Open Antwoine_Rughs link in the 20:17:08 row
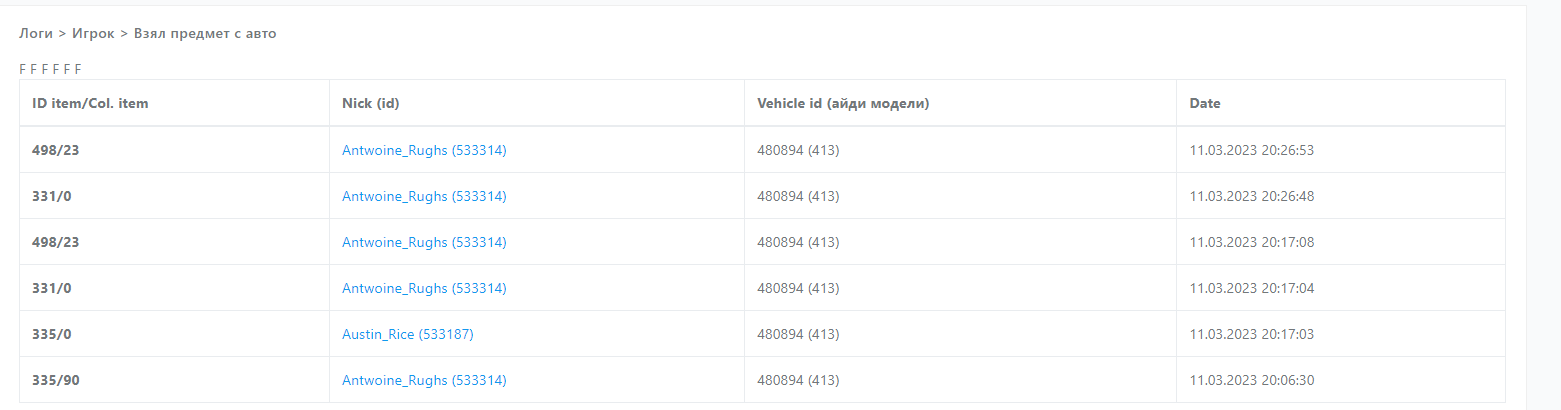 (424, 243)
